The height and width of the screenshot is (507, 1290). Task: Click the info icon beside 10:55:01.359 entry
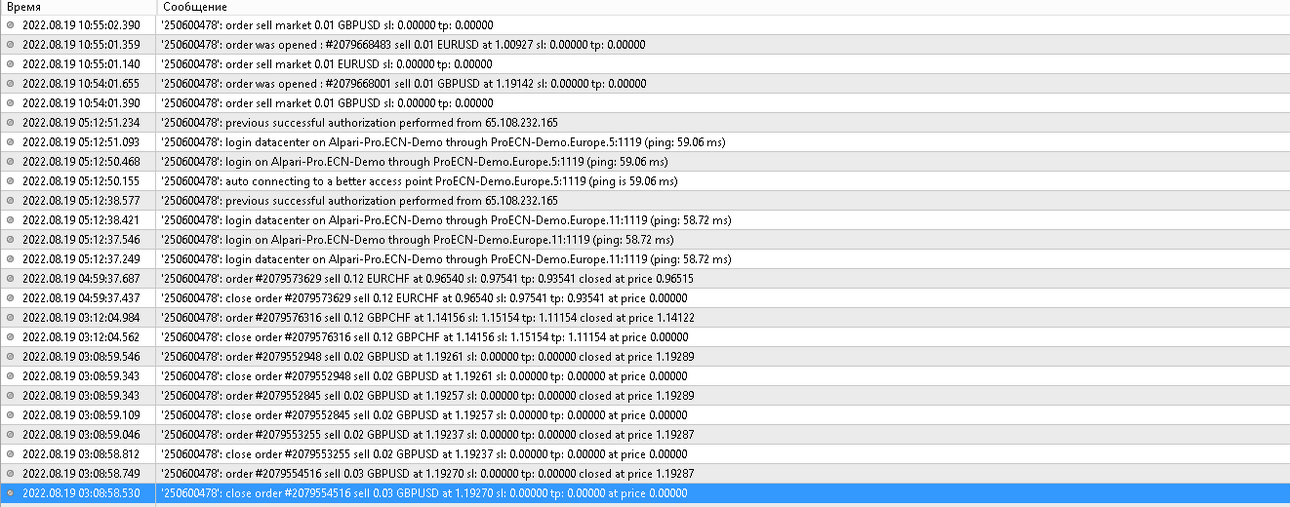tap(11, 45)
